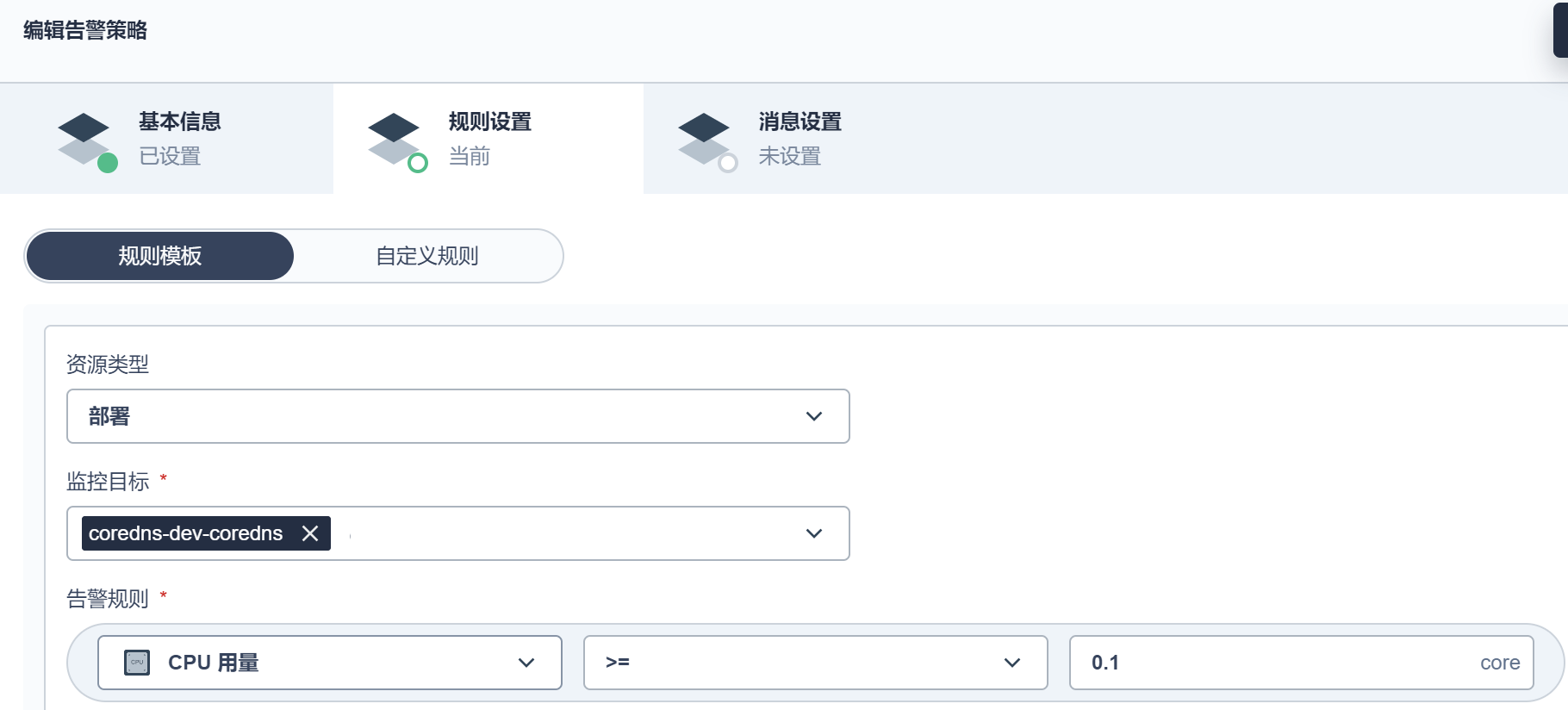
Task: Click the green current status ring on 规则设置
Action: click(418, 163)
